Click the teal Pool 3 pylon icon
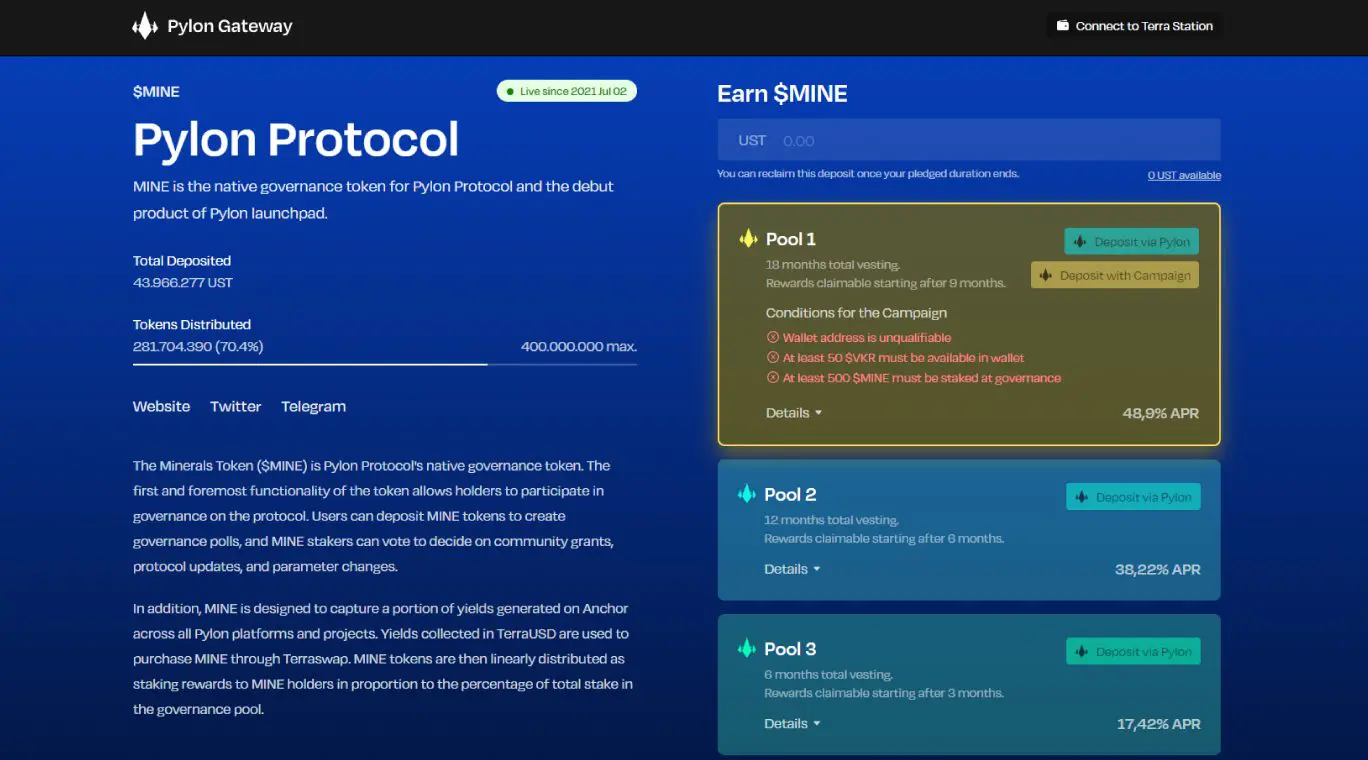This screenshot has width=1368, height=760. click(746, 649)
